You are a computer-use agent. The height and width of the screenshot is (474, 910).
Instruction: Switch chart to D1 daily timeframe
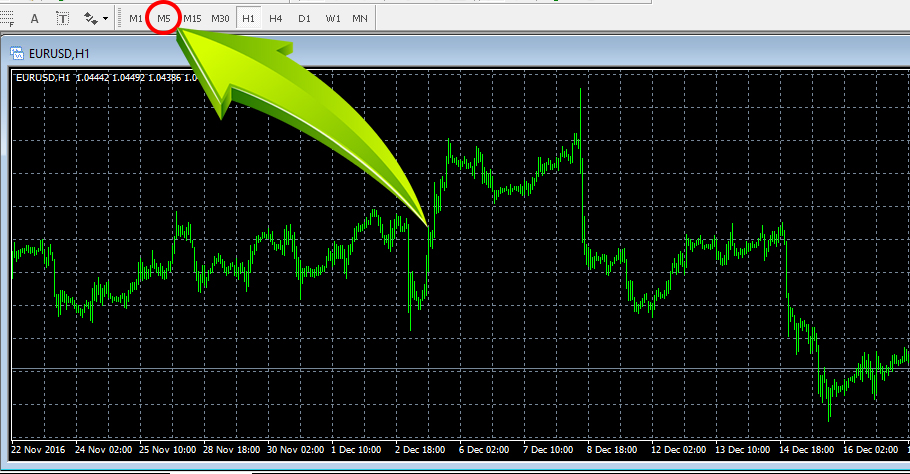click(x=304, y=19)
